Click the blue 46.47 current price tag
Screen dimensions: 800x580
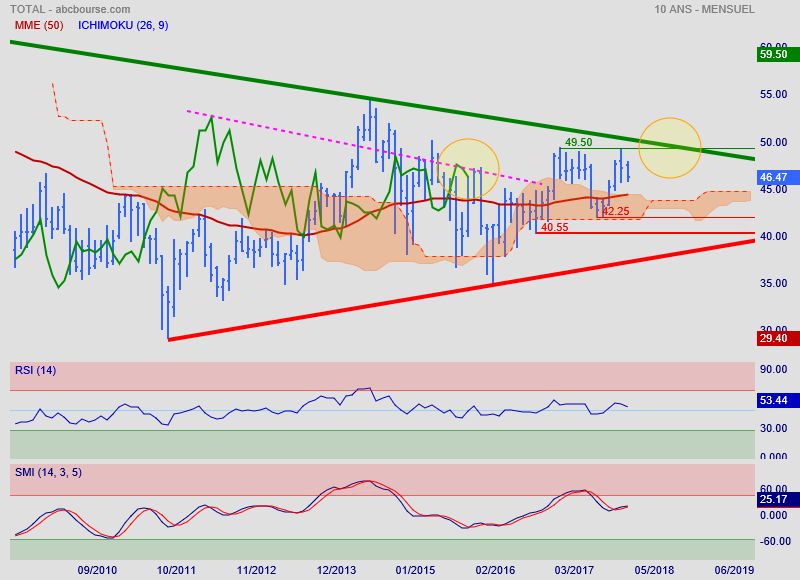pyautogui.click(x=778, y=178)
